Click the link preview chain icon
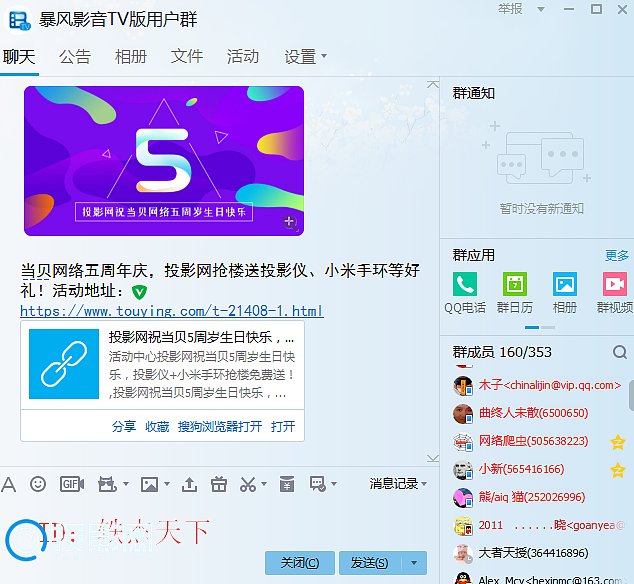The height and width of the screenshot is (584, 634). point(64,364)
